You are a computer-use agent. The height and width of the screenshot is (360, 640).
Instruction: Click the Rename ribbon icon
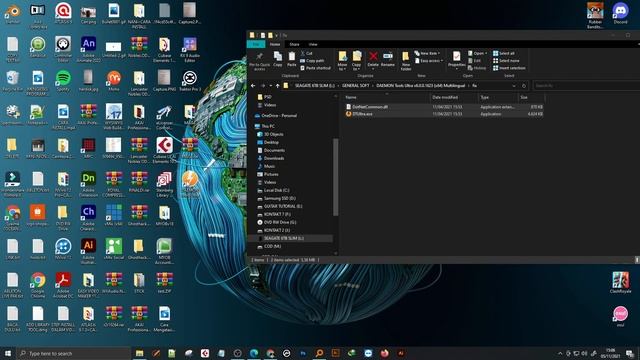388,59
